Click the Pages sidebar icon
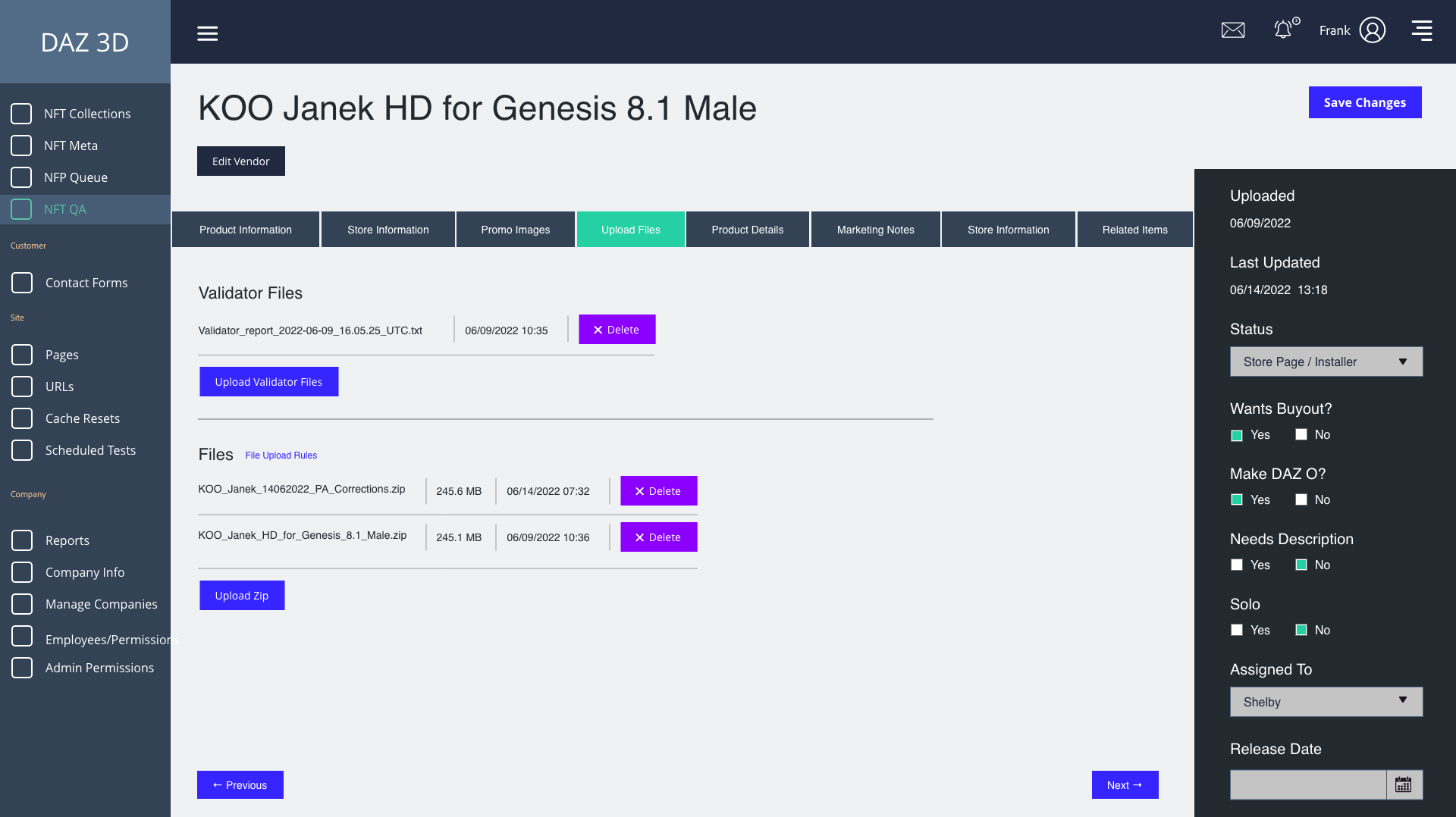Viewport: 1456px width, 817px height. tap(22, 355)
